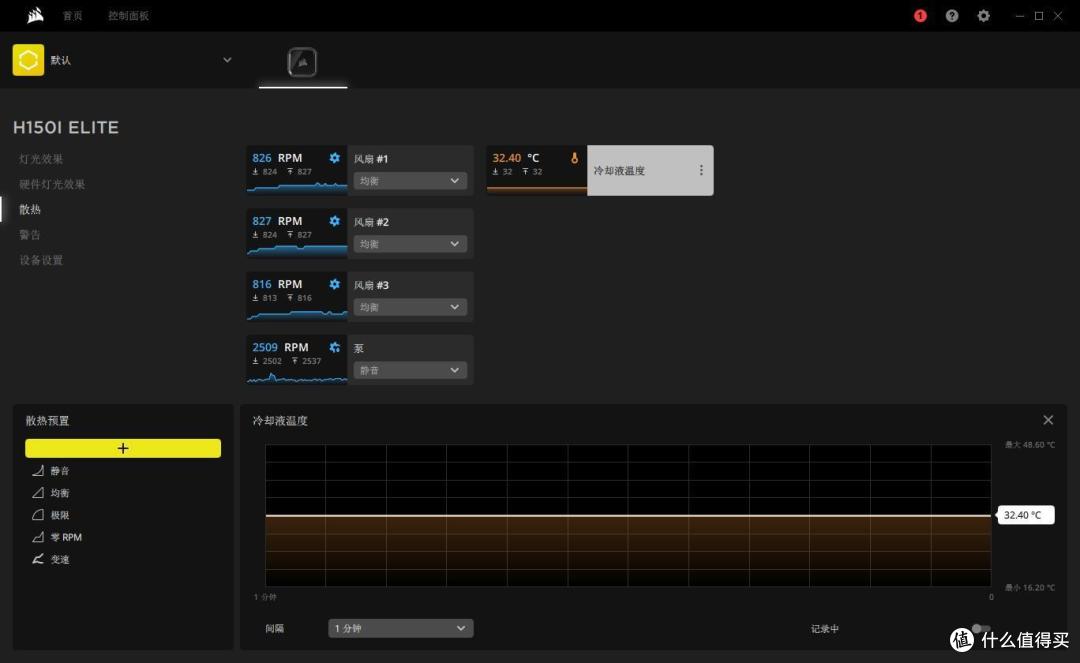Select 散热 cooling in sidebar

pos(30,209)
